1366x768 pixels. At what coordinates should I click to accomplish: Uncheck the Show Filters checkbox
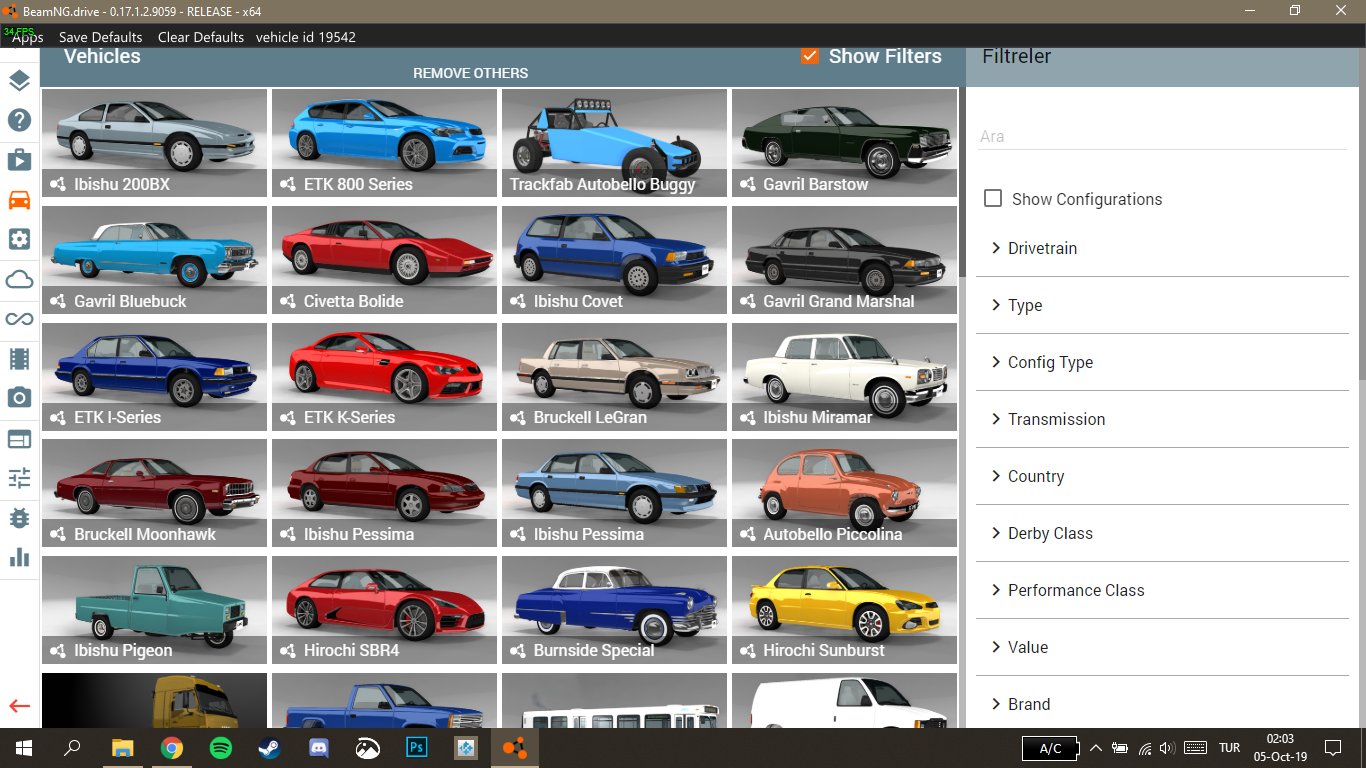click(811, 56)
